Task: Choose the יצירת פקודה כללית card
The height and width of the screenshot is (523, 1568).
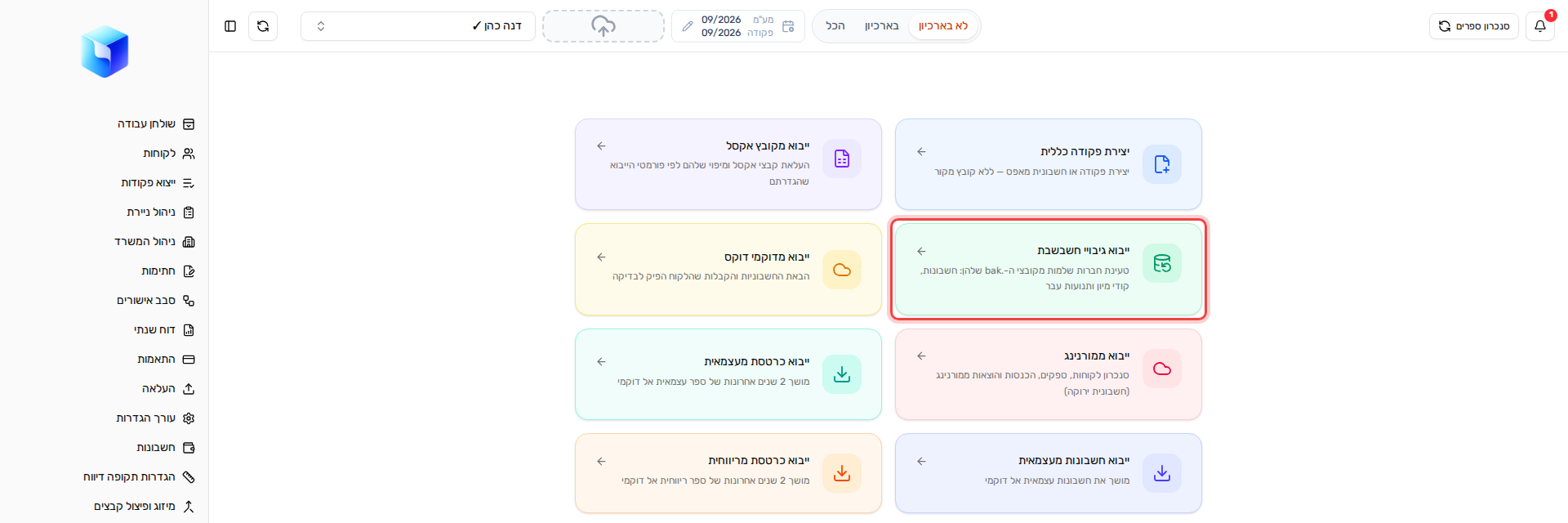Action: (x=1049, y=164)
